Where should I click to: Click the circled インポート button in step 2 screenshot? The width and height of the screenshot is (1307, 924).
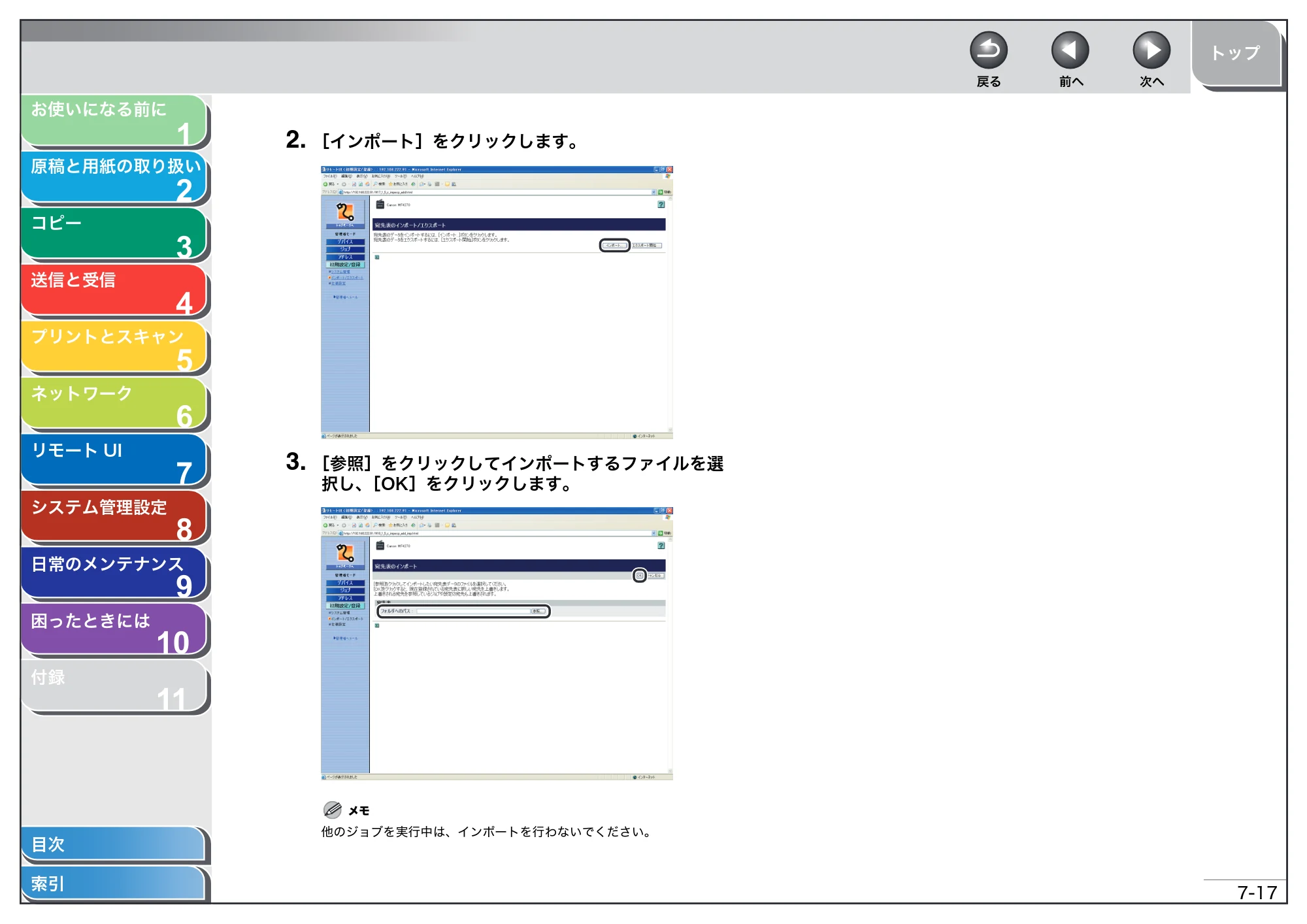click(x=614, y=246)
